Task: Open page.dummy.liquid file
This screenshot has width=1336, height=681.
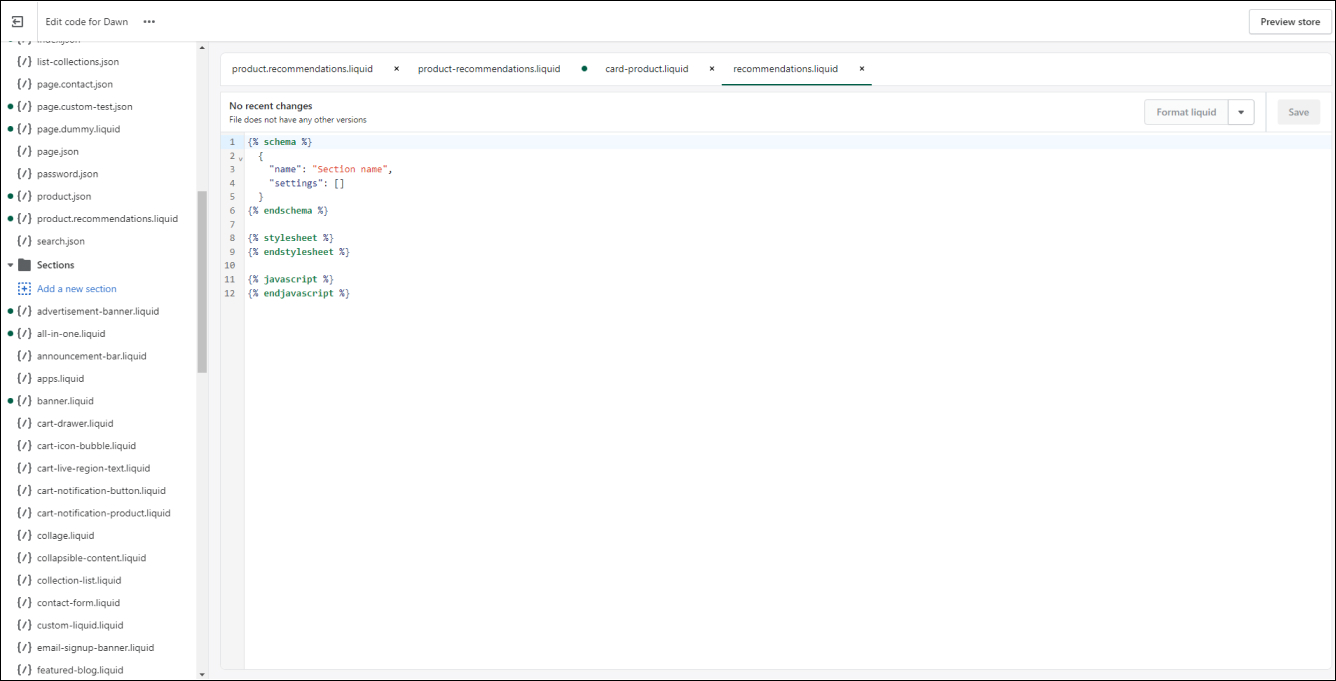Action: click(78, 129)
